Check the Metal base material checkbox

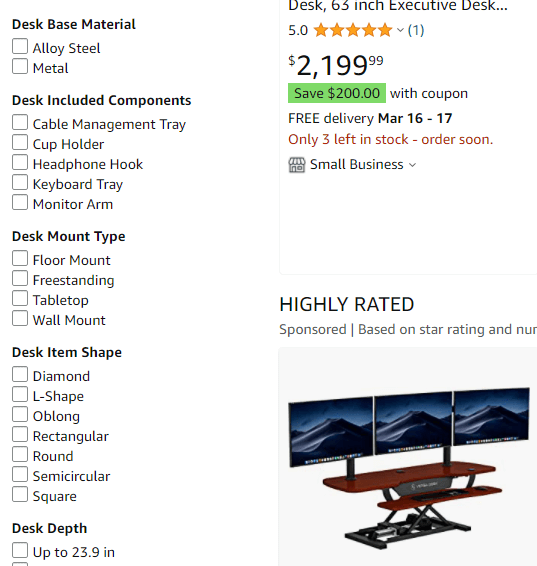pyautogui.click(x=20, y=66)
